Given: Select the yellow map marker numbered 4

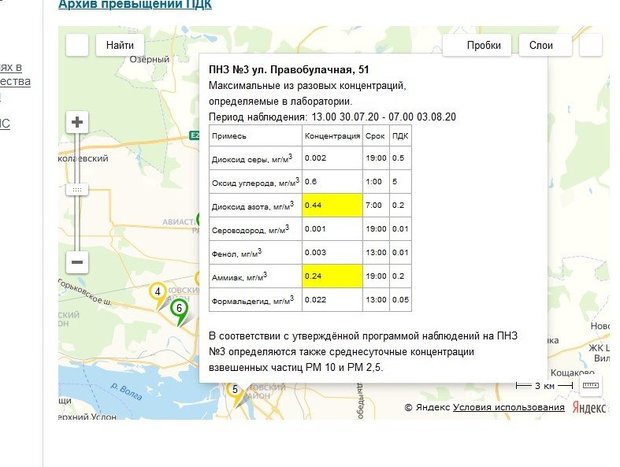Looking at the screenshot, I should click(157, 293).
